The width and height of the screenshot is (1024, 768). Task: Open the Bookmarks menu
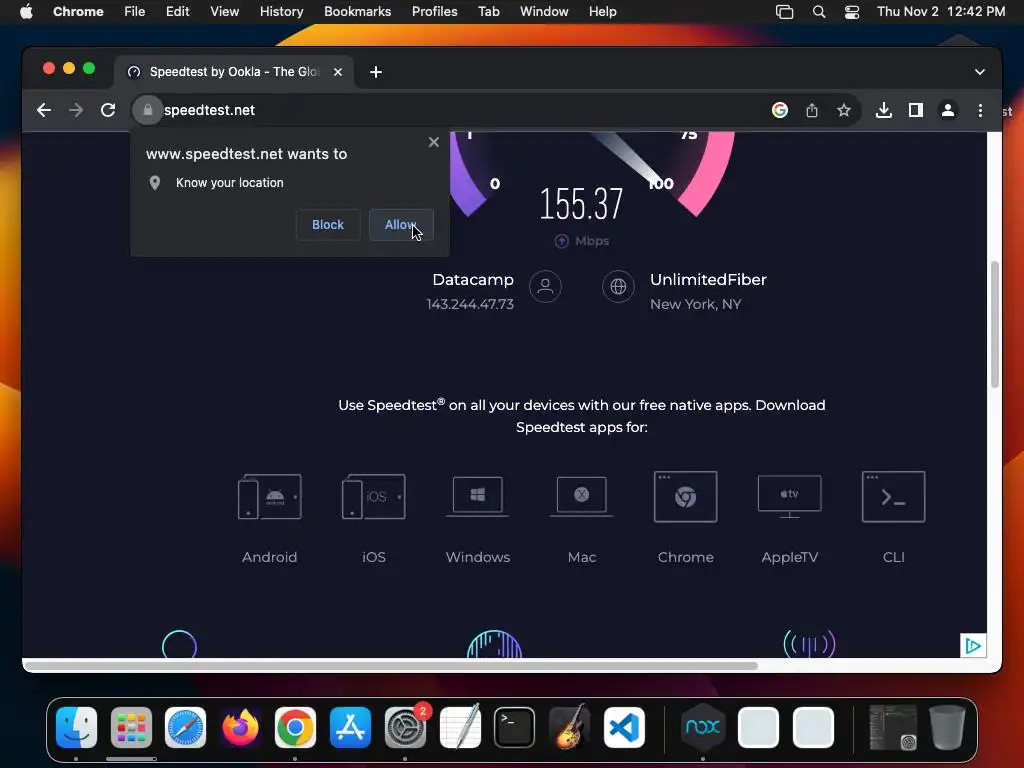tap(358, 12)
